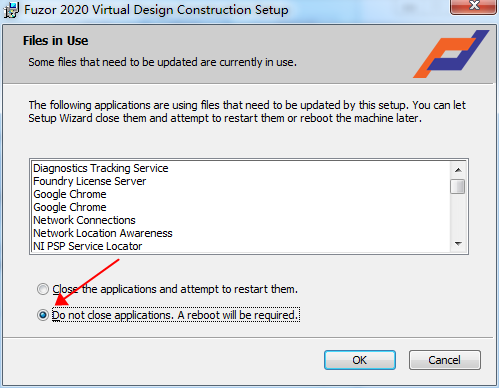Click the Cancel button
Image resolution: width=499 pixels, height=388 pixels.
pyautogui.click(x=445, y=360)
